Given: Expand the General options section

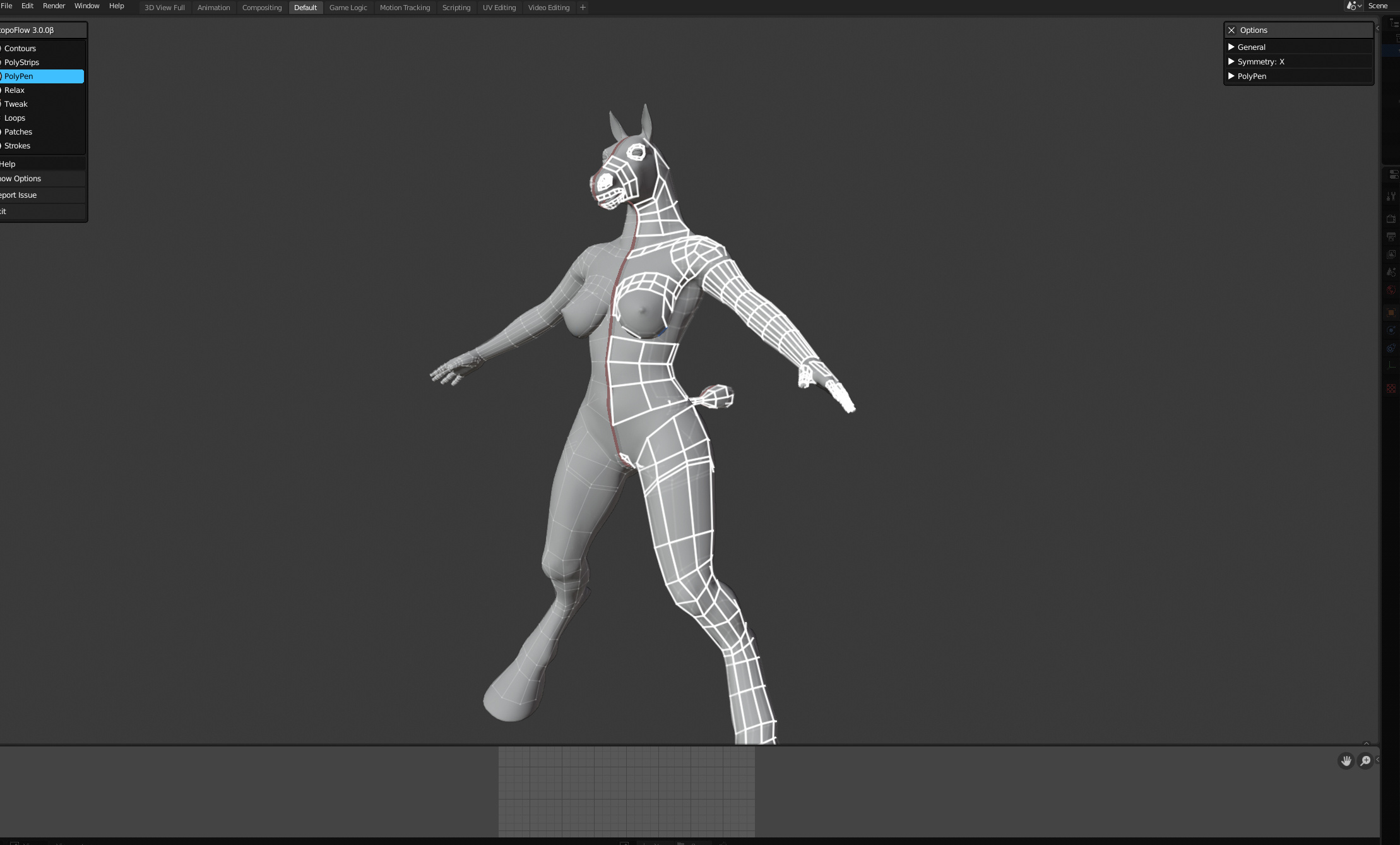Looking at the screenshot, I should pyautogui.click(x=1251, y=47).
